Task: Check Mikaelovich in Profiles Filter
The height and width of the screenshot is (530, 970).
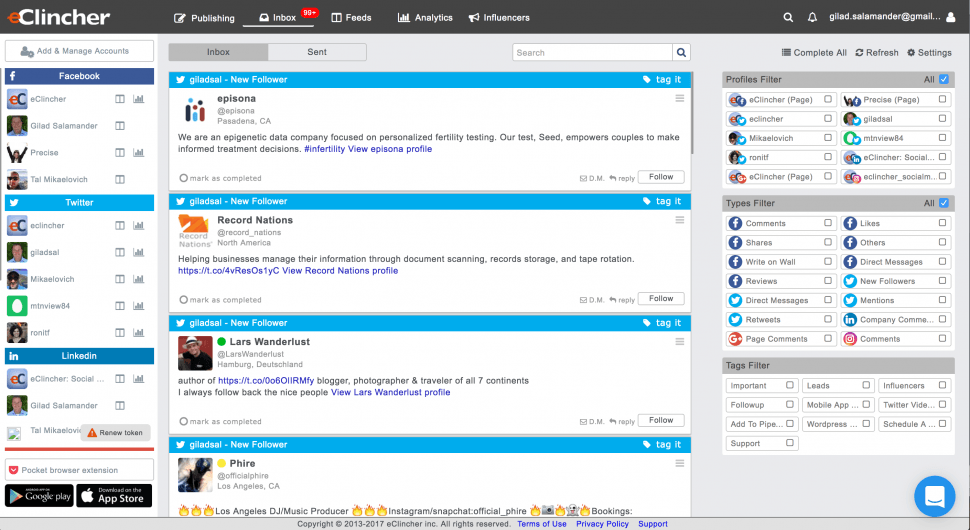Action: click(828, 138)
